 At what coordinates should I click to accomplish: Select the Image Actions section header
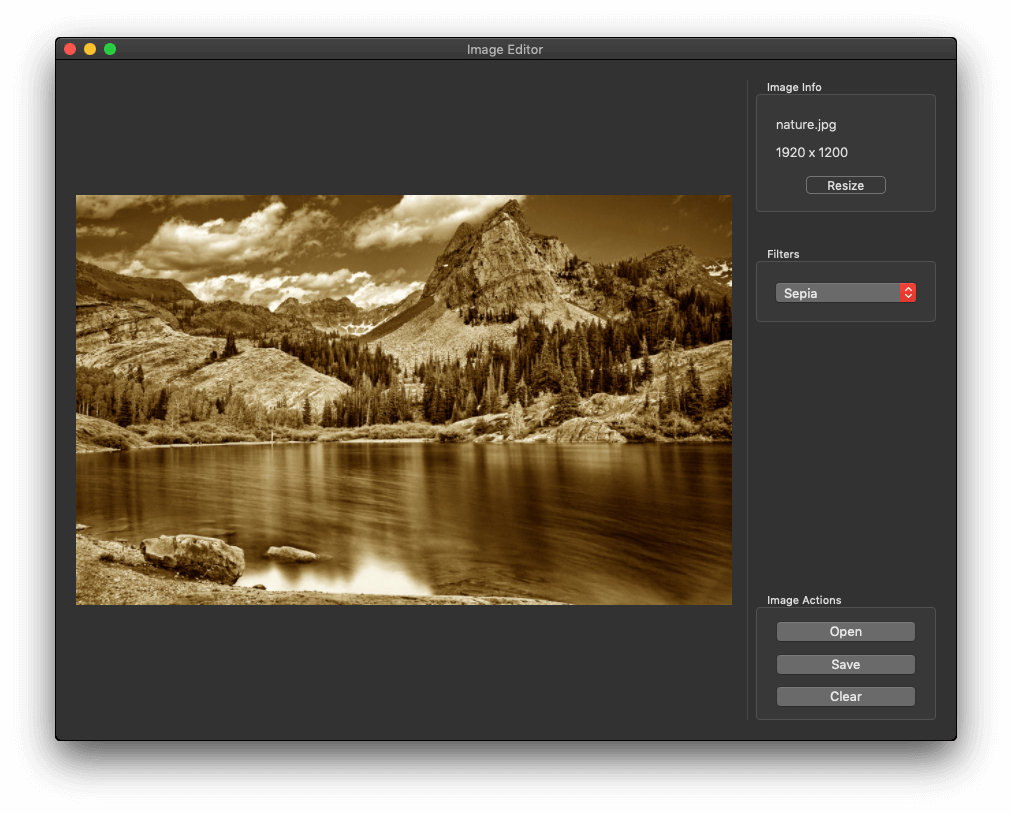804,600
